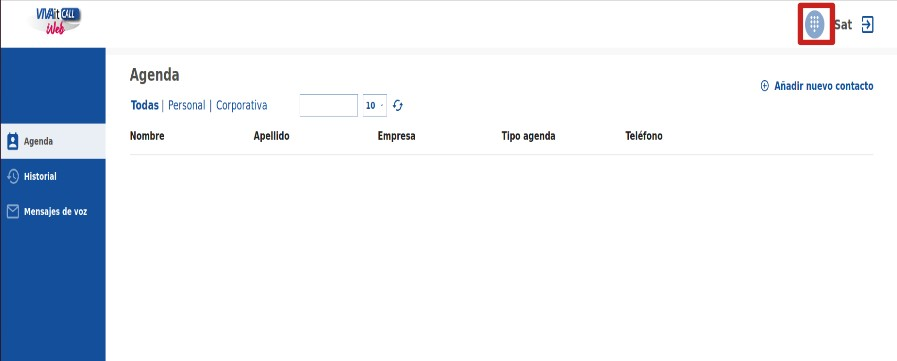Show the Corporativa agenda filter
Viewport: 897px width, 361px height.
pos(241,105)
